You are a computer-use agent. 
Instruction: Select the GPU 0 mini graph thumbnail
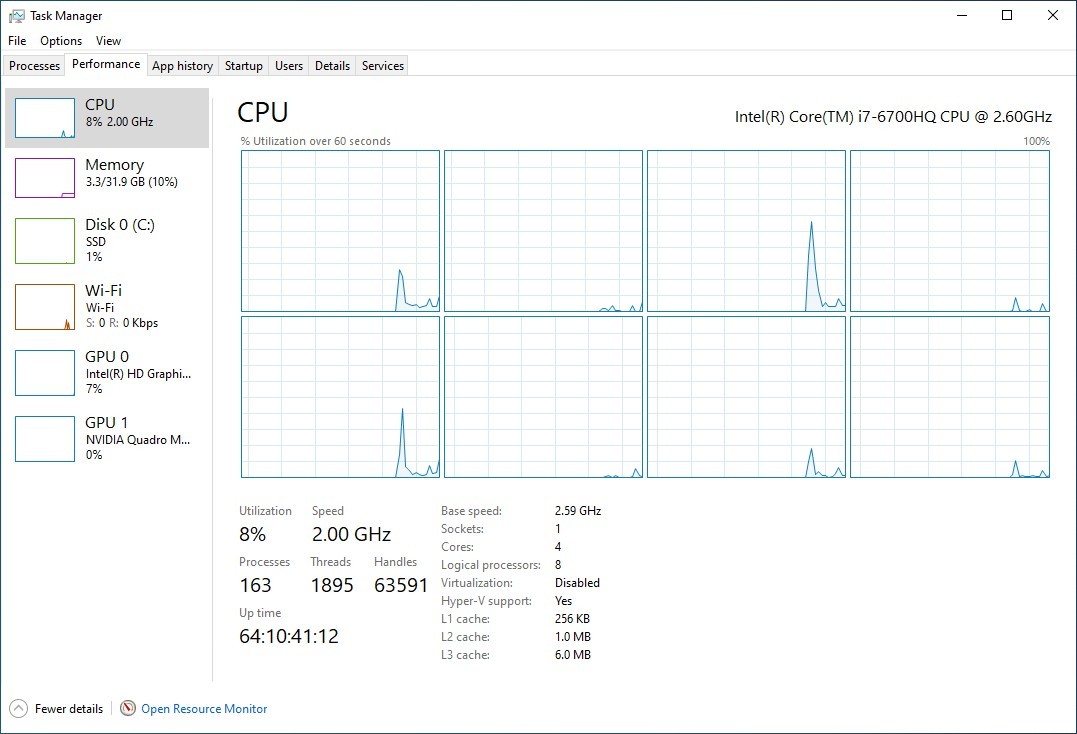tap(45, 373)
